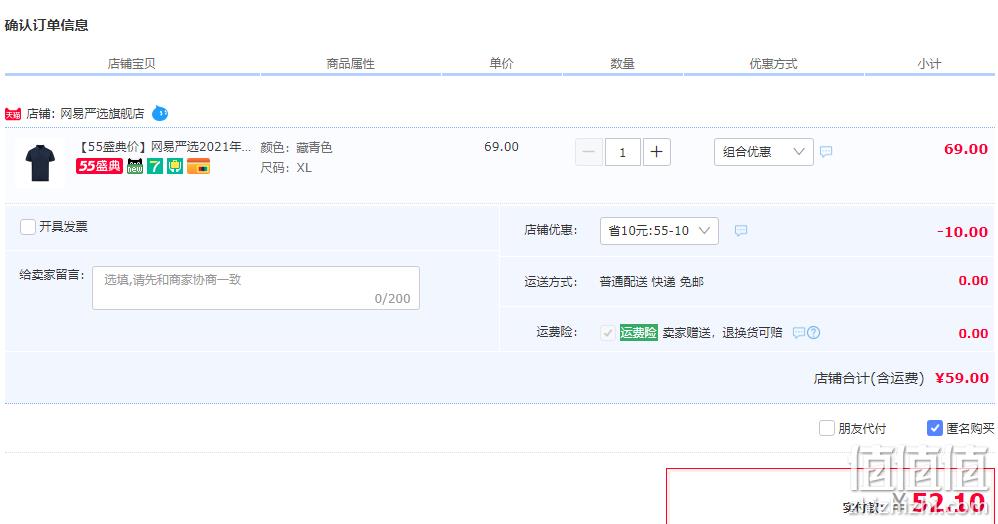Click the question mark help icon for 运费险
Image resolution: width=998 pixels, height=524 pixels.
(813, 332)
